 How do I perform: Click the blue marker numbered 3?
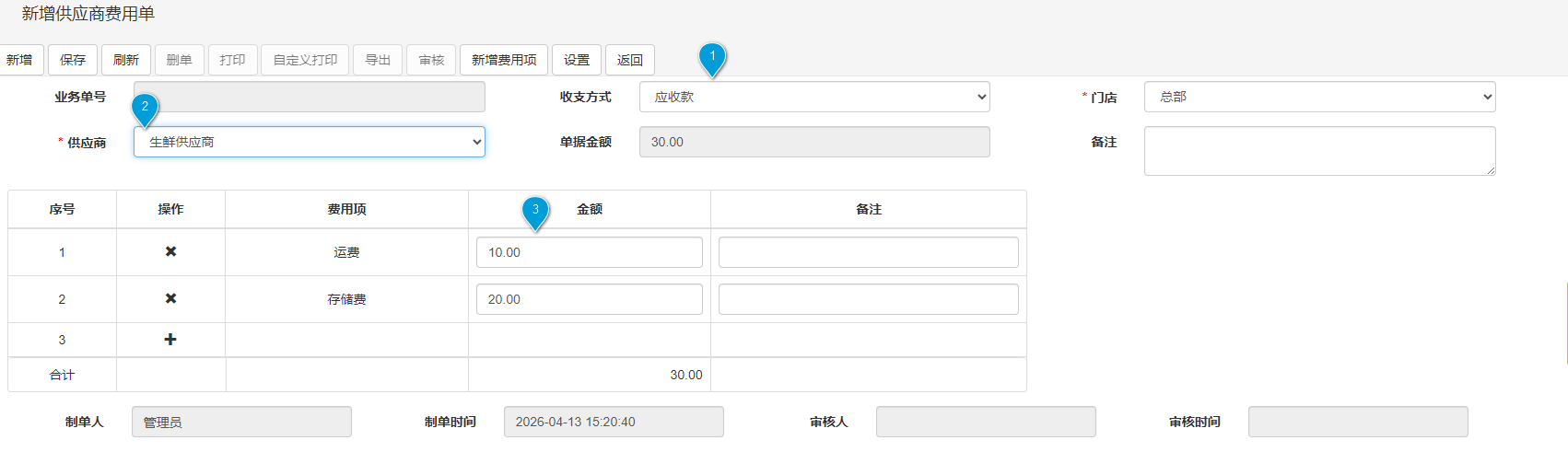pos(535,211)
